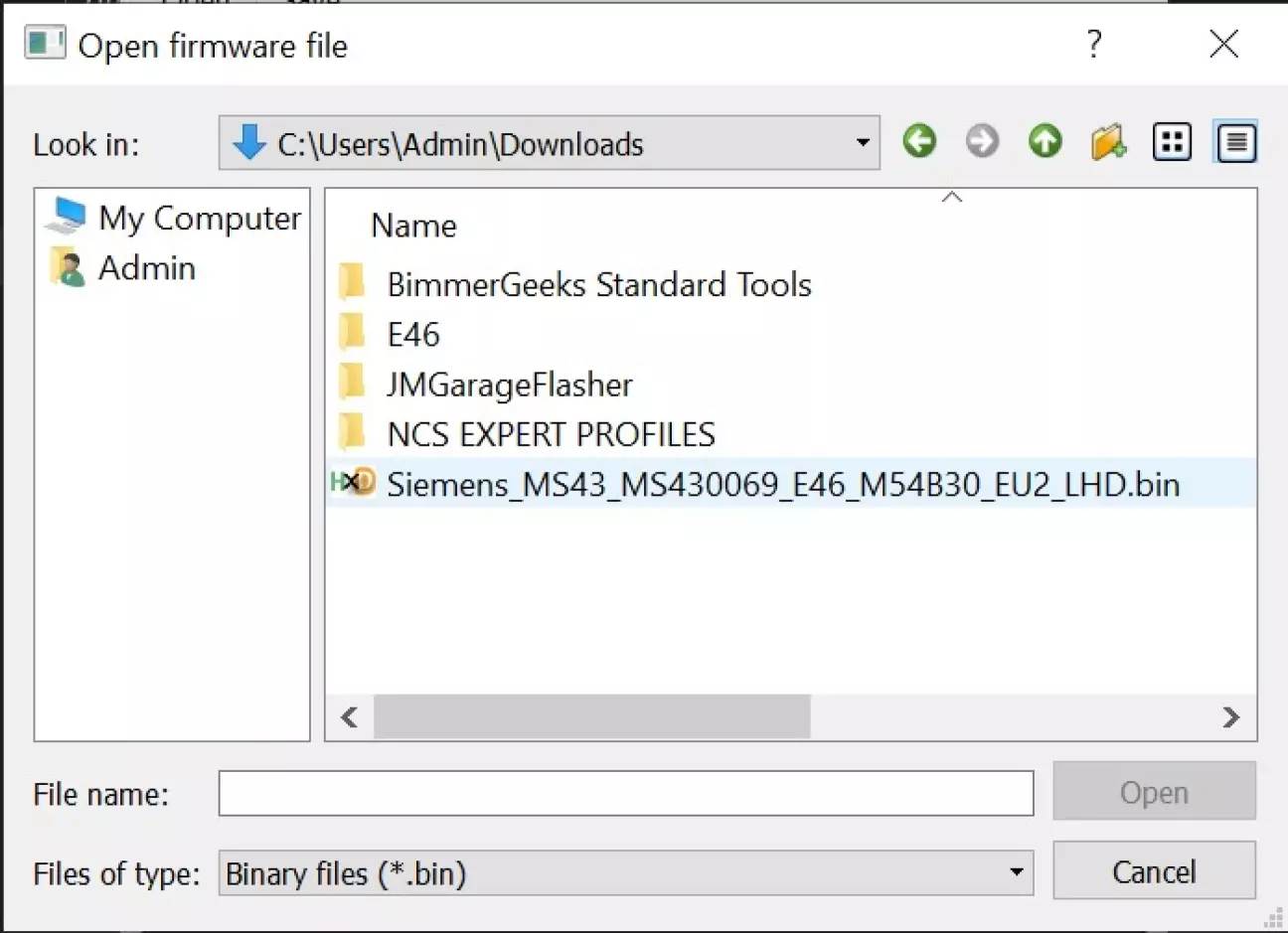Screen dimensions: 1288x933
Task: Switch to Detail View mode
Action: point(1236,142)
